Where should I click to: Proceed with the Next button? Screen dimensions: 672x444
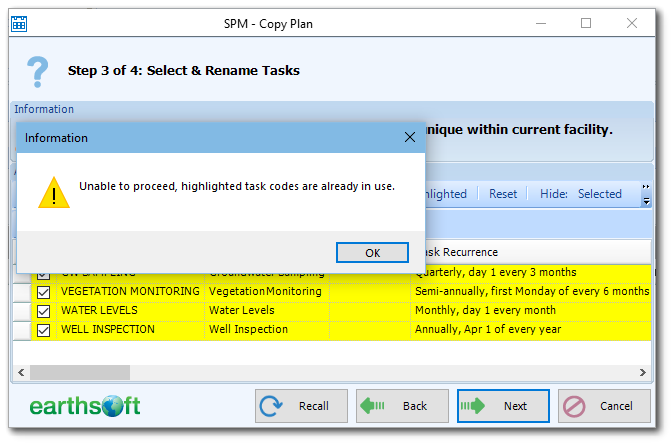click(x=503, y=406)
